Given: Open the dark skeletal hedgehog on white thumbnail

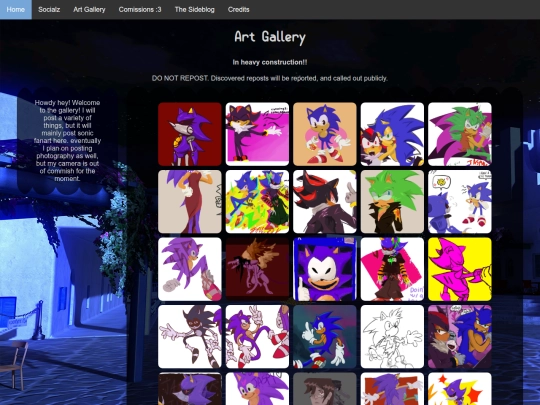Looking at the screenshot, I should pyautogui.click(x=190, y=336).
